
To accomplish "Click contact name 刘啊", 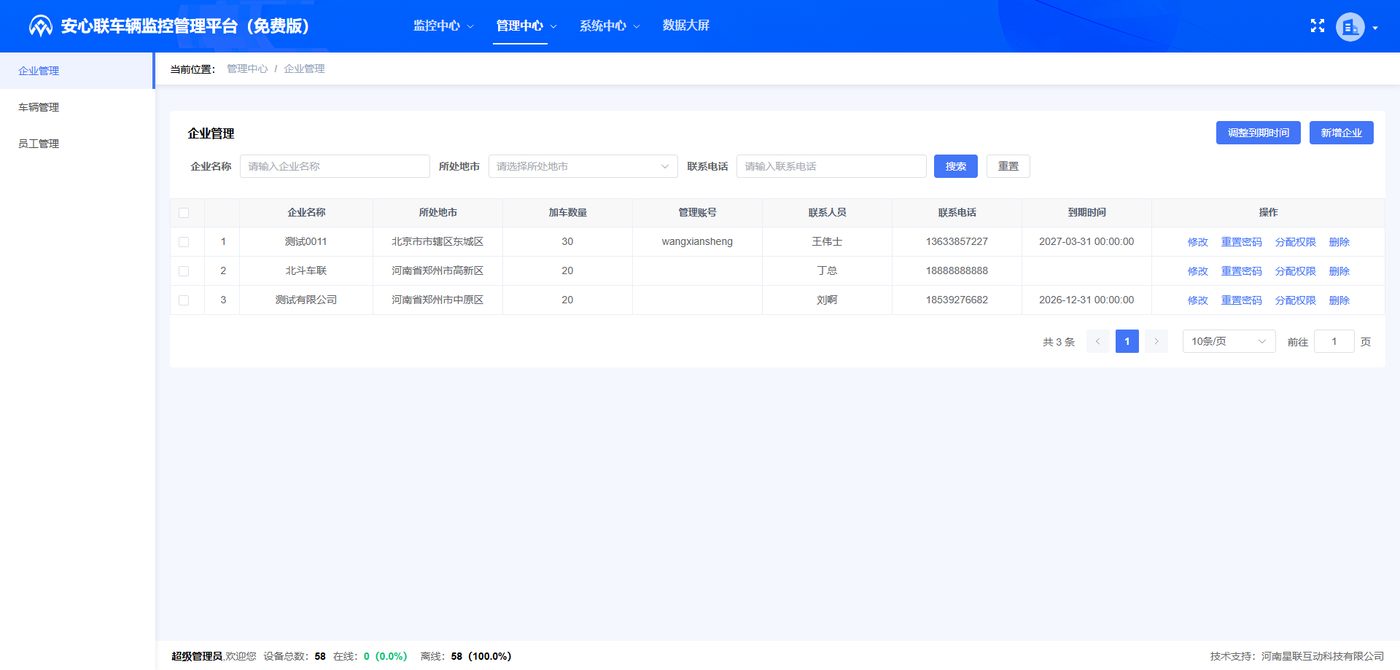I will 827,300.
